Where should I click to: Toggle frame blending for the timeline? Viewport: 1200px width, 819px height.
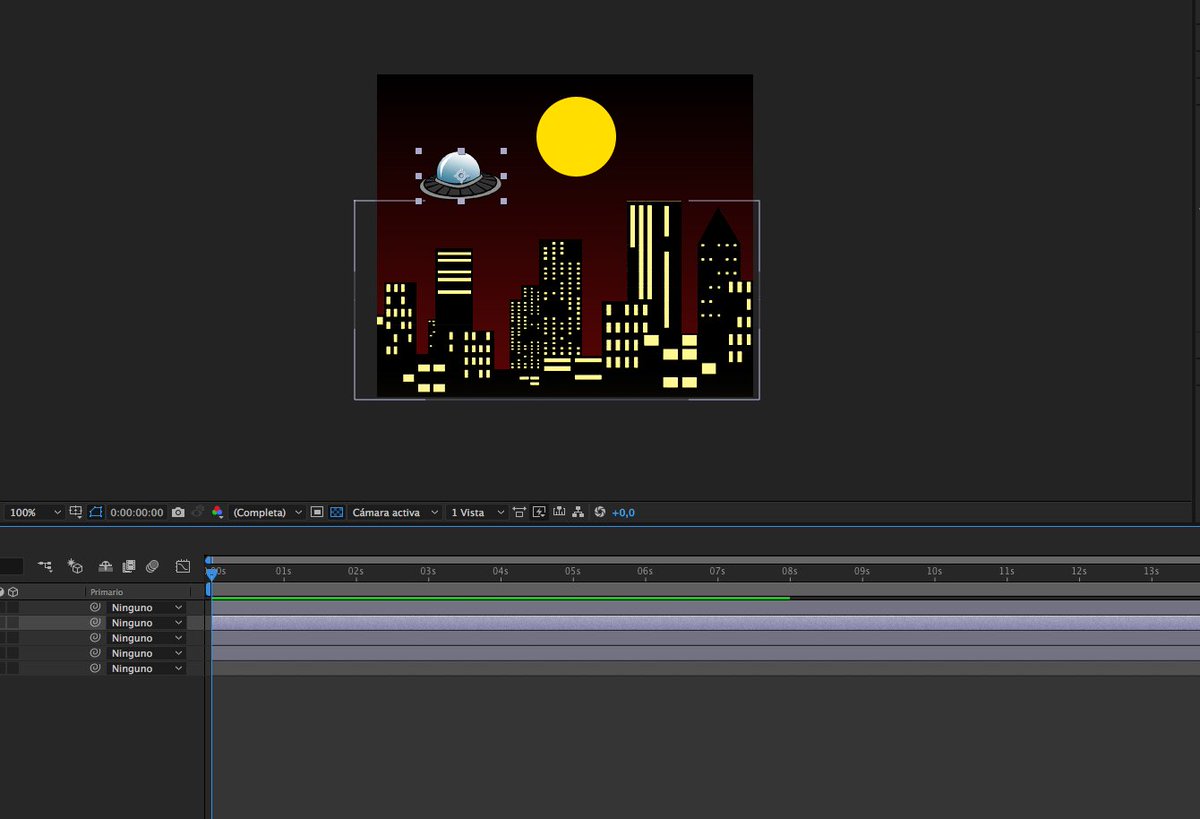click(129, 566)
